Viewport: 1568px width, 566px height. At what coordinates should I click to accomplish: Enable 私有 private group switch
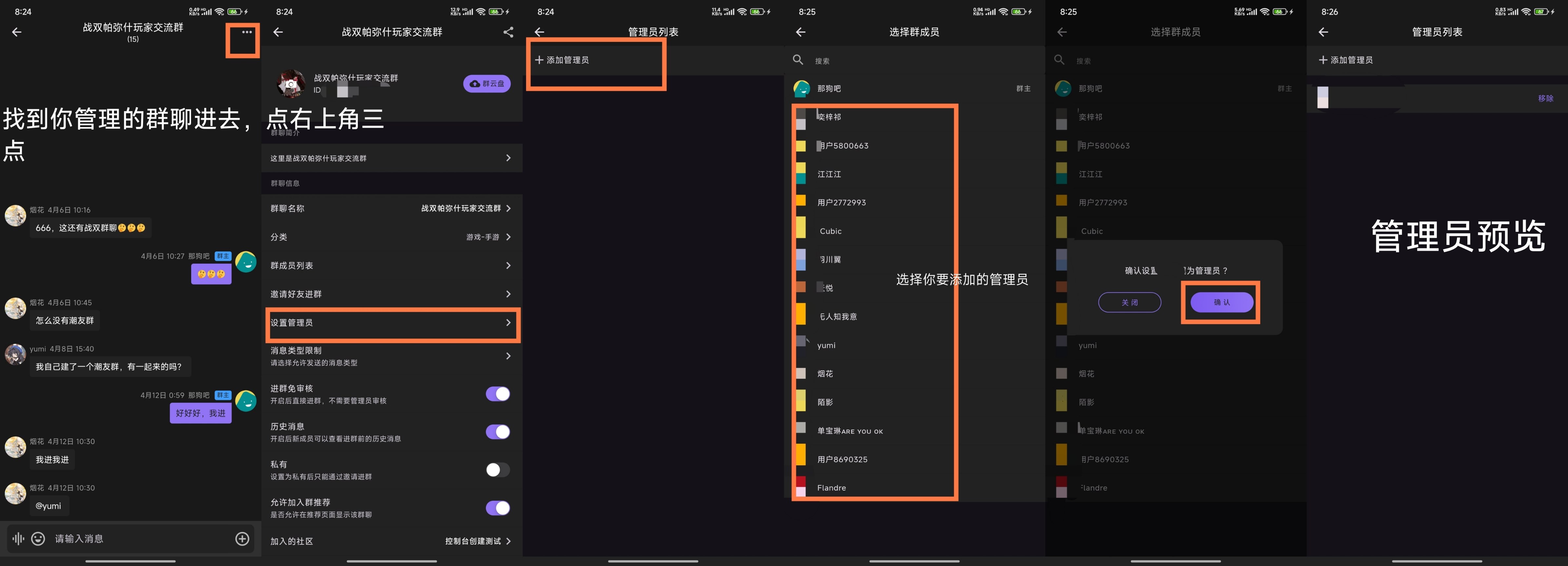pyautogui.click(x=498, y=470)
